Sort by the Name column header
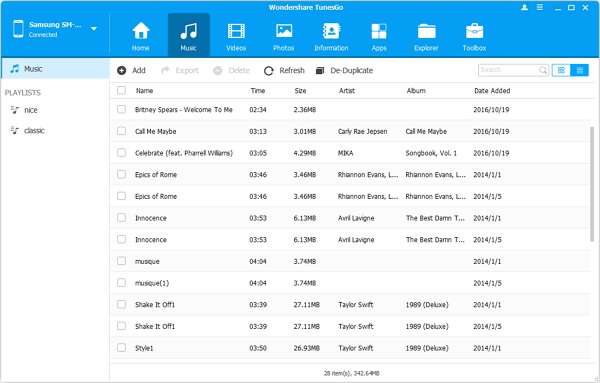Viewport: 600px width, 383px height. pos(145,91)
